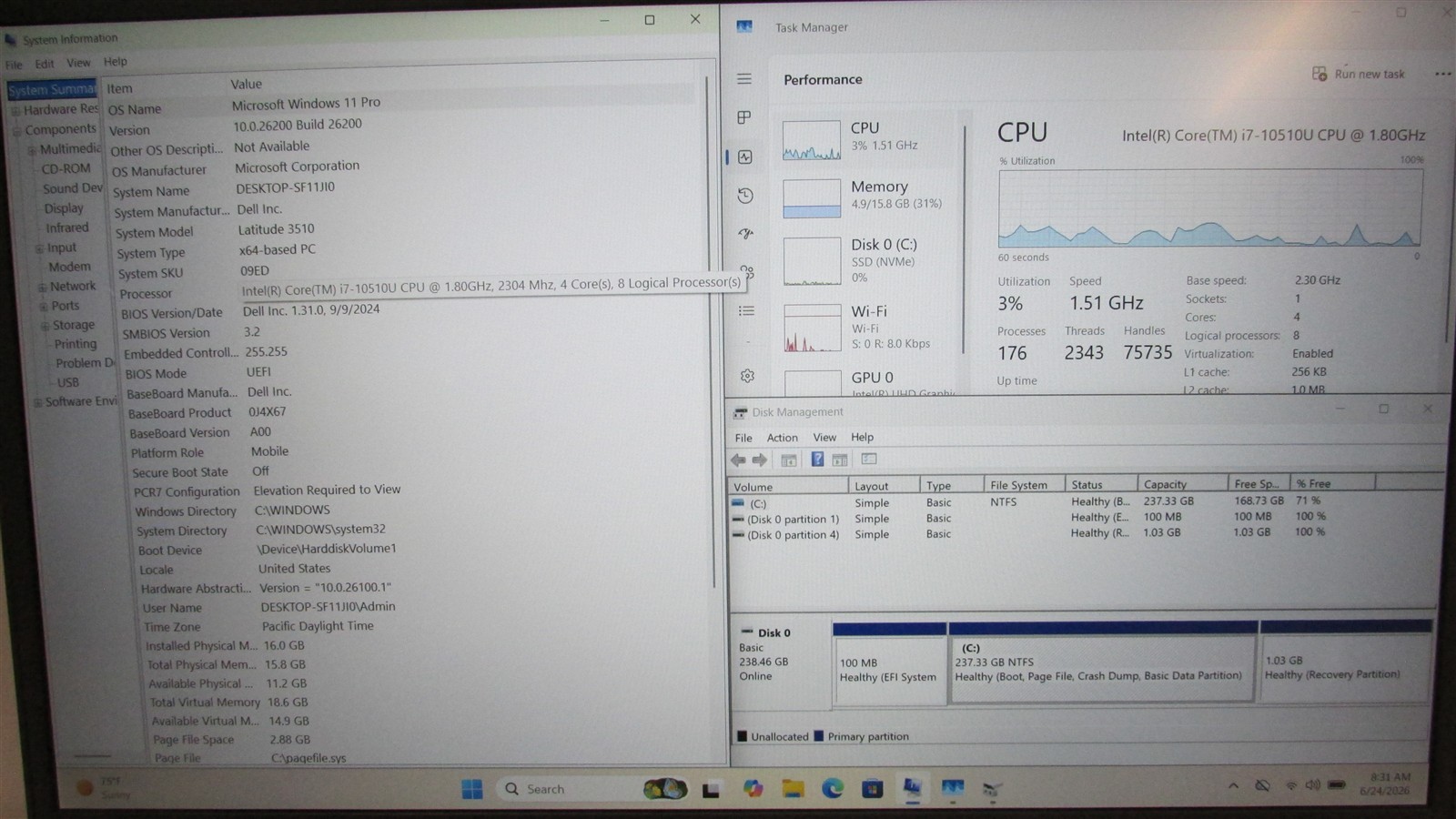Click Forward arrow in Disk Management toolbar
Image resolution: width=1456 pixels, height=819 pixels.
click(x=759, y=460)
